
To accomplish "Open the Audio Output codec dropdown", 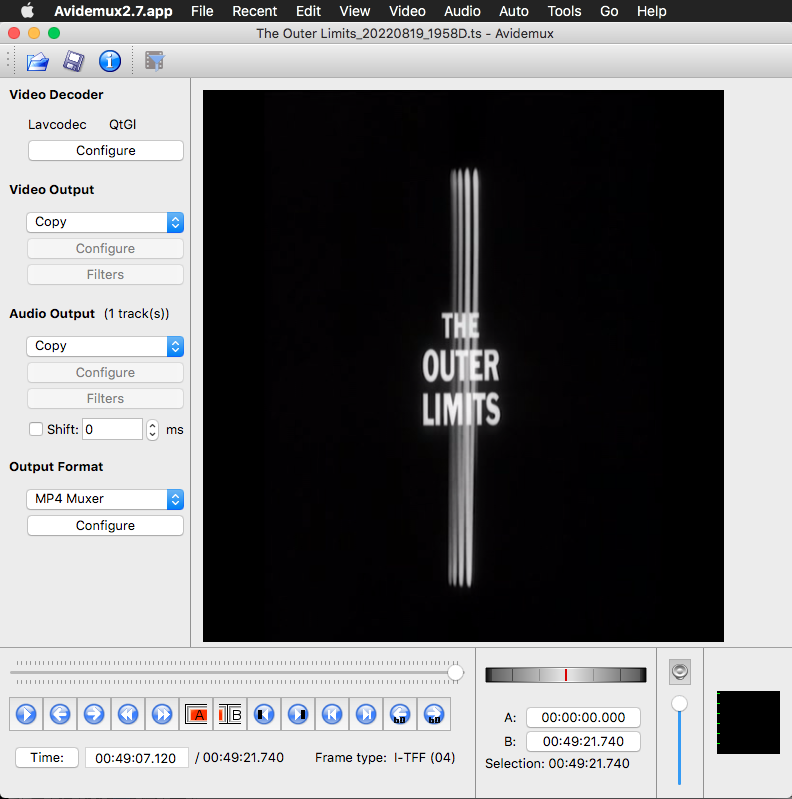I will 105,346.
